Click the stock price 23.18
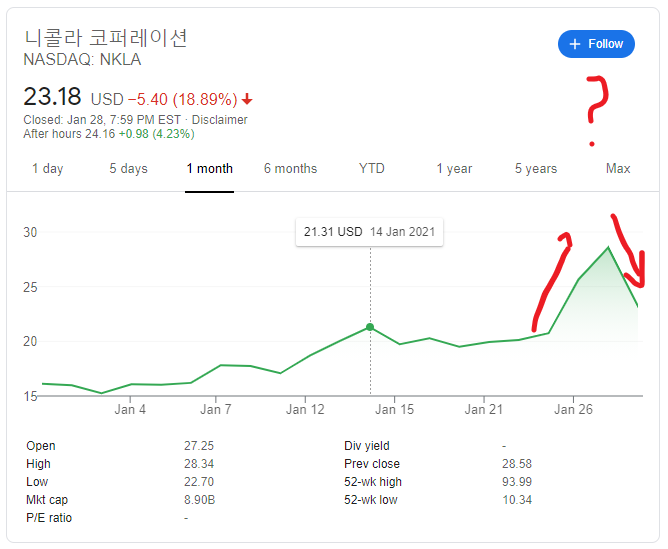668x549 pixels. point(52,96)
